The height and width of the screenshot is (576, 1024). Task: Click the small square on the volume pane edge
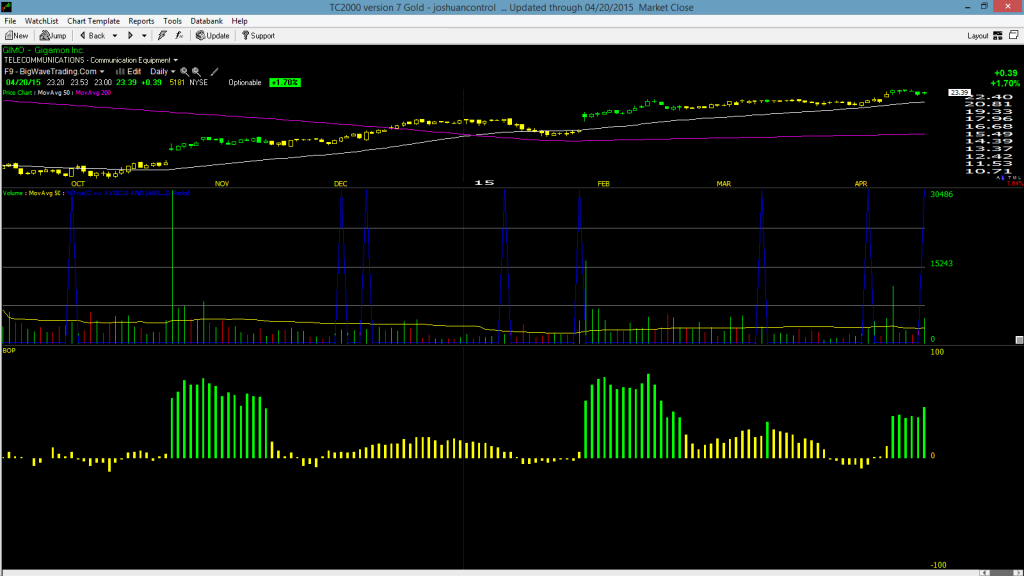(1019, 340)
